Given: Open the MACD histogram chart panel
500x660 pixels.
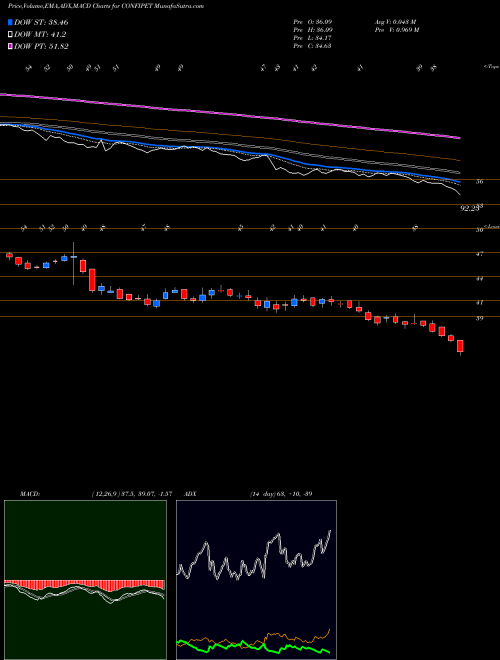Looking at the screenshot, I should click(85, 580).
